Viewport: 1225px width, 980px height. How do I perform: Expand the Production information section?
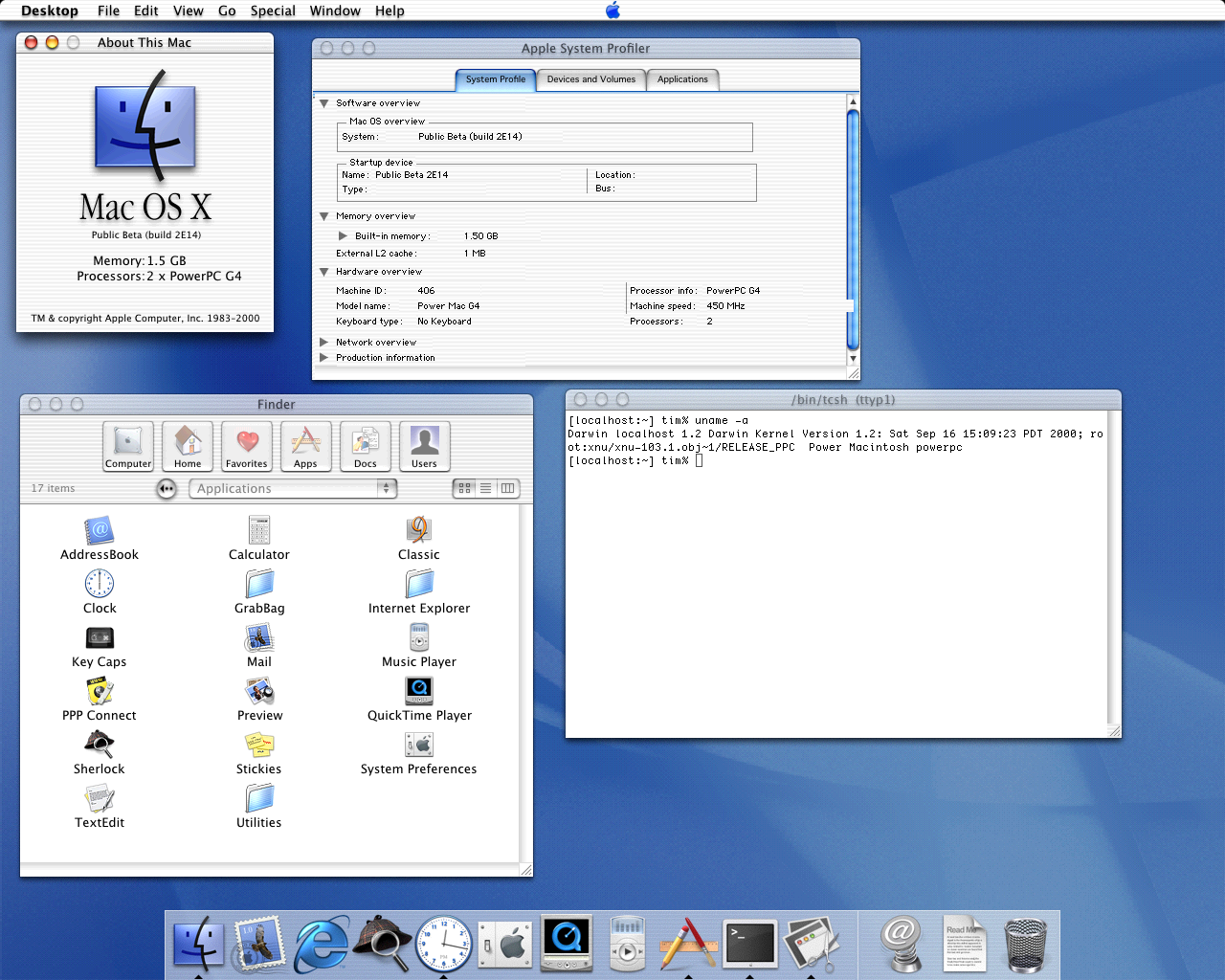click(x=323, y=357)
